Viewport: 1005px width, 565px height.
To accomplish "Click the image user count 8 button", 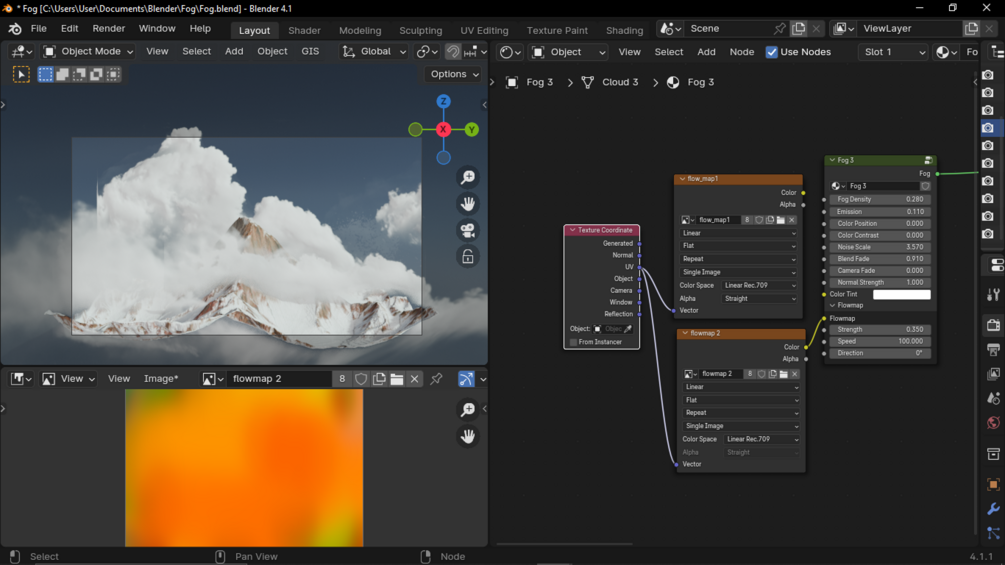I will pyautogui.click(x=342, y=379).
